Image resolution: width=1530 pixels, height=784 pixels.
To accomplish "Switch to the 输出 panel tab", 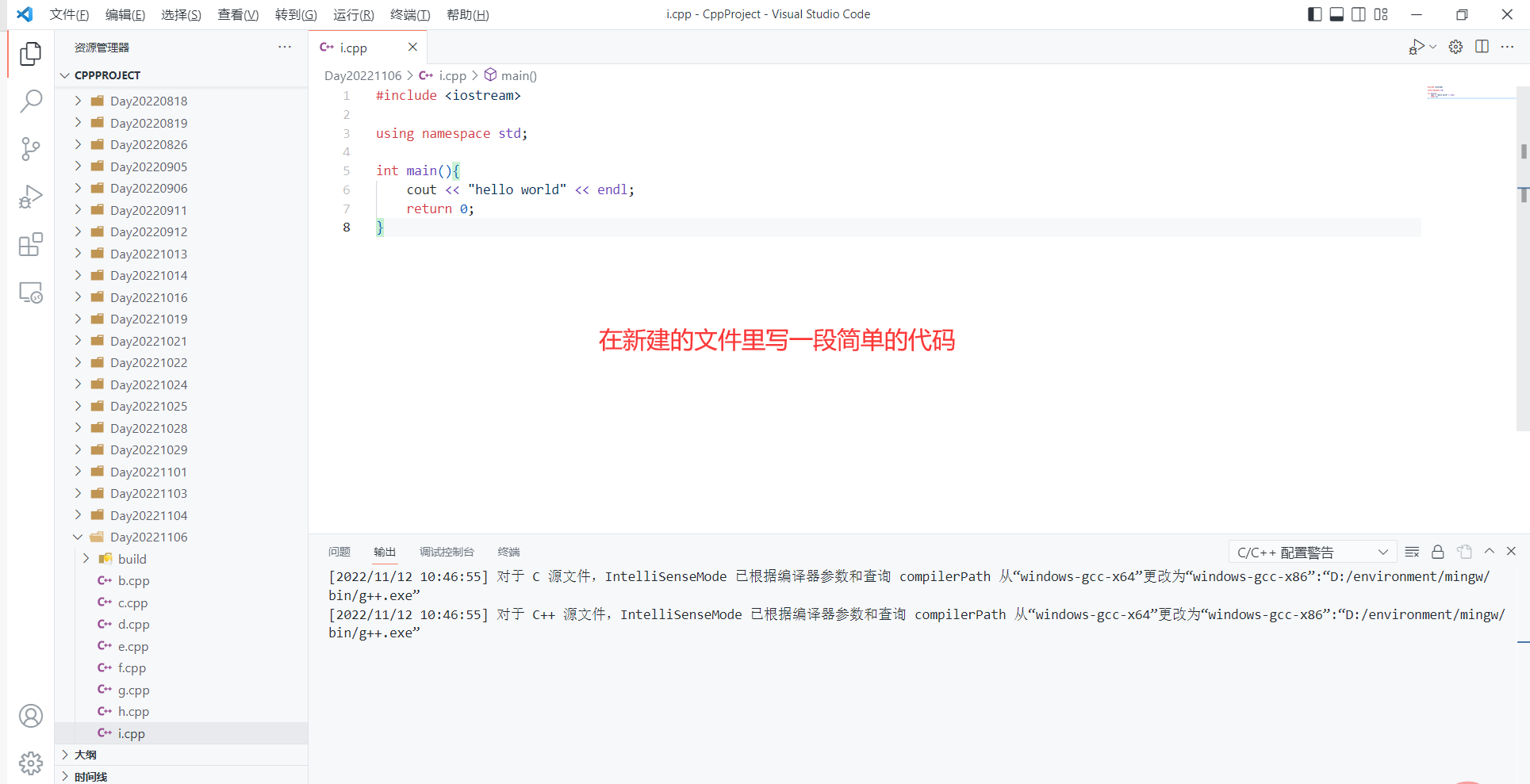I will 385,552.
